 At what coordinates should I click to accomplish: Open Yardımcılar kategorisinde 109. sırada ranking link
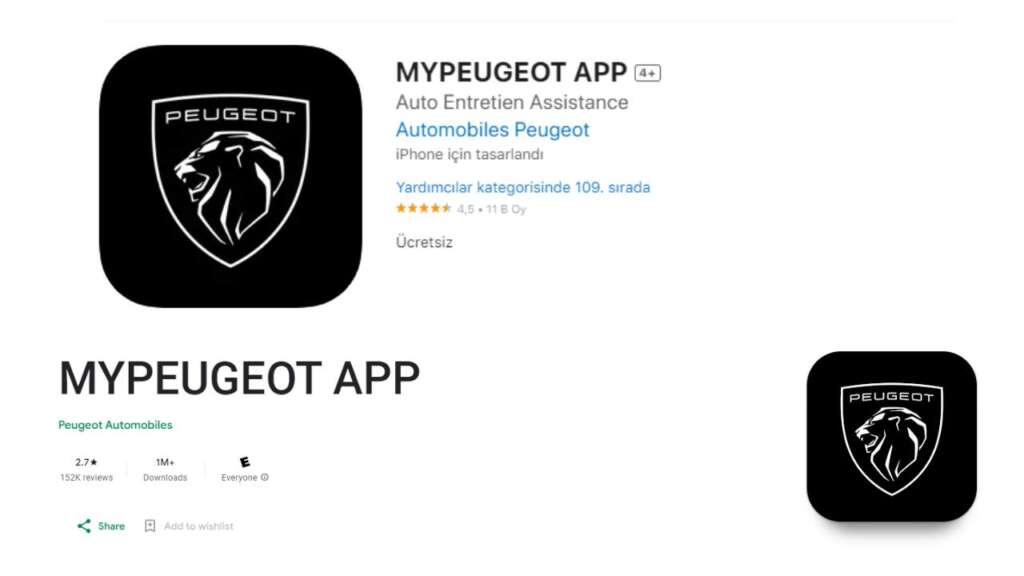click(523, 187)
